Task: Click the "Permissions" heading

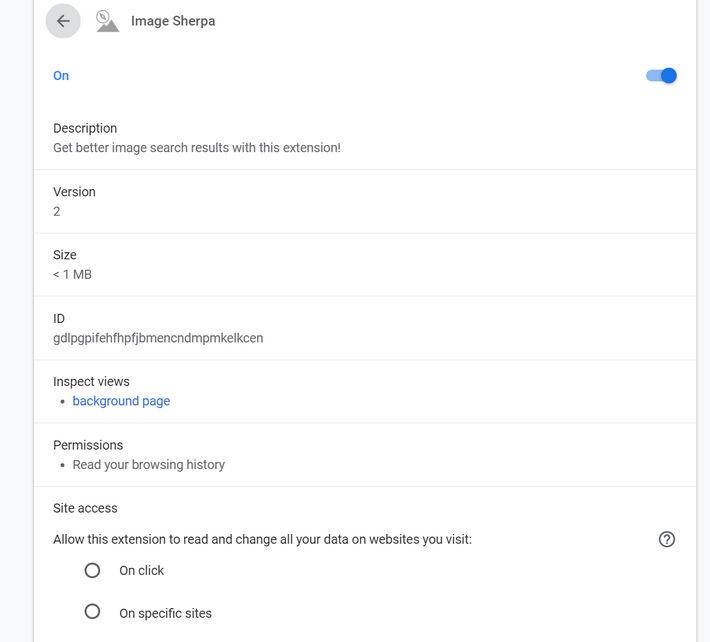Action: 88,445
